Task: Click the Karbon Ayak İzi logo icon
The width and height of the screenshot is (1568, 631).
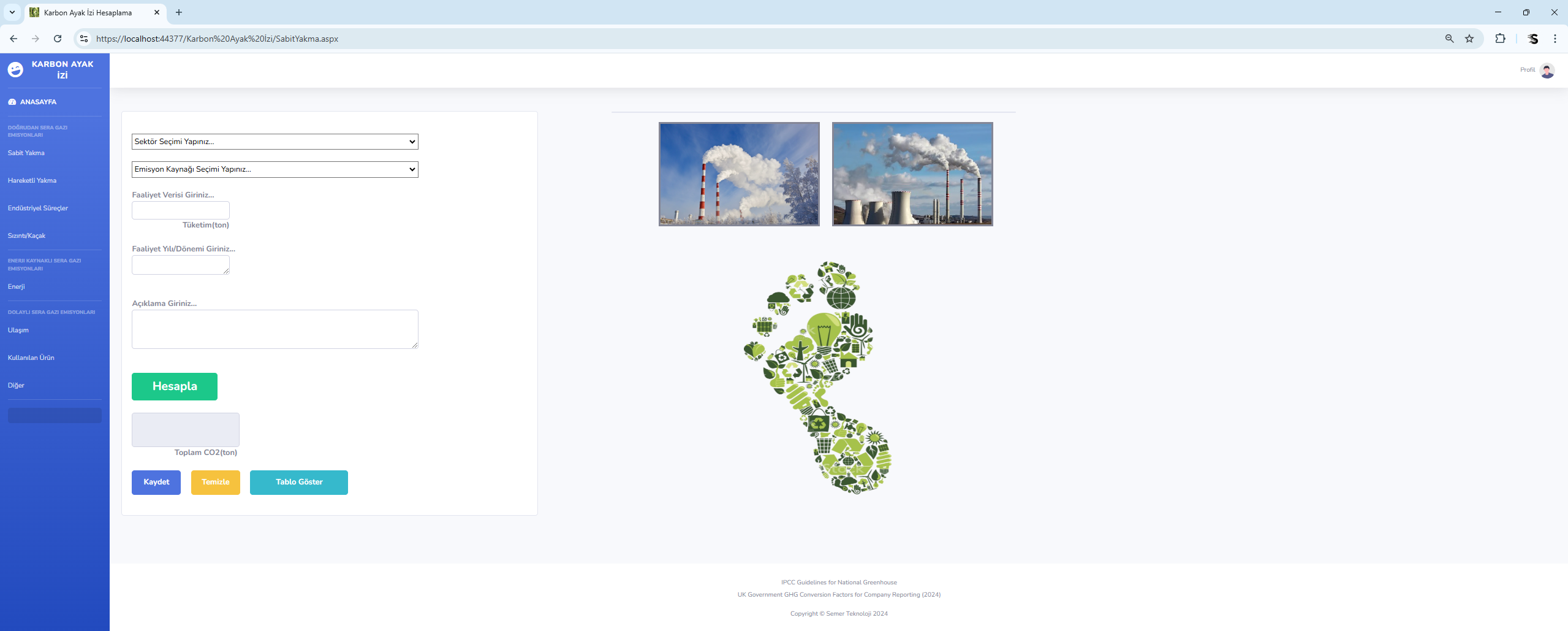Action: click(x=15, y=69)
